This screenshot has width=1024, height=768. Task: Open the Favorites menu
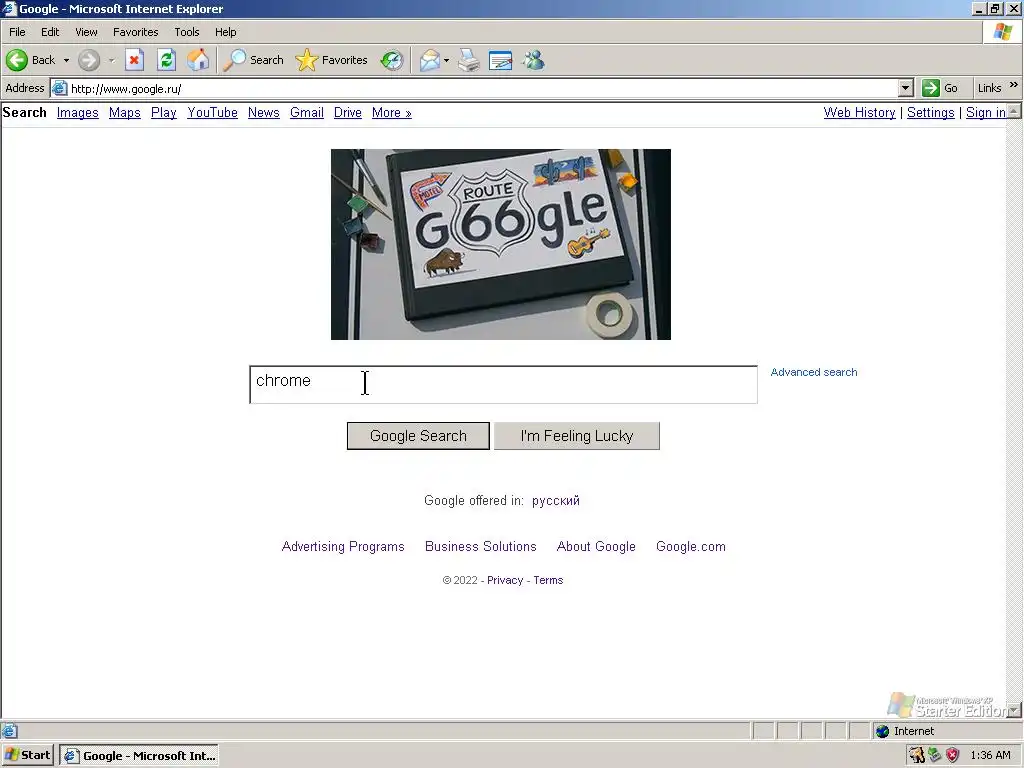(x=135, y=32)
